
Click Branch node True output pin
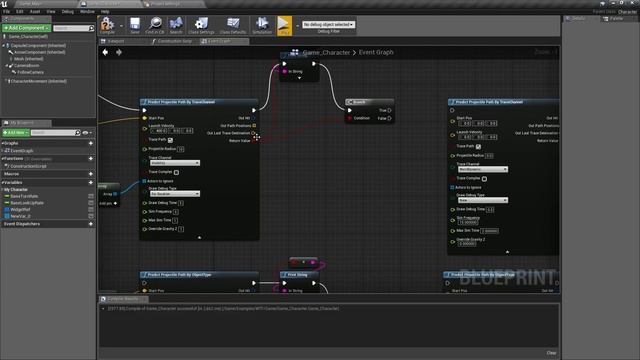pos(389,110)
